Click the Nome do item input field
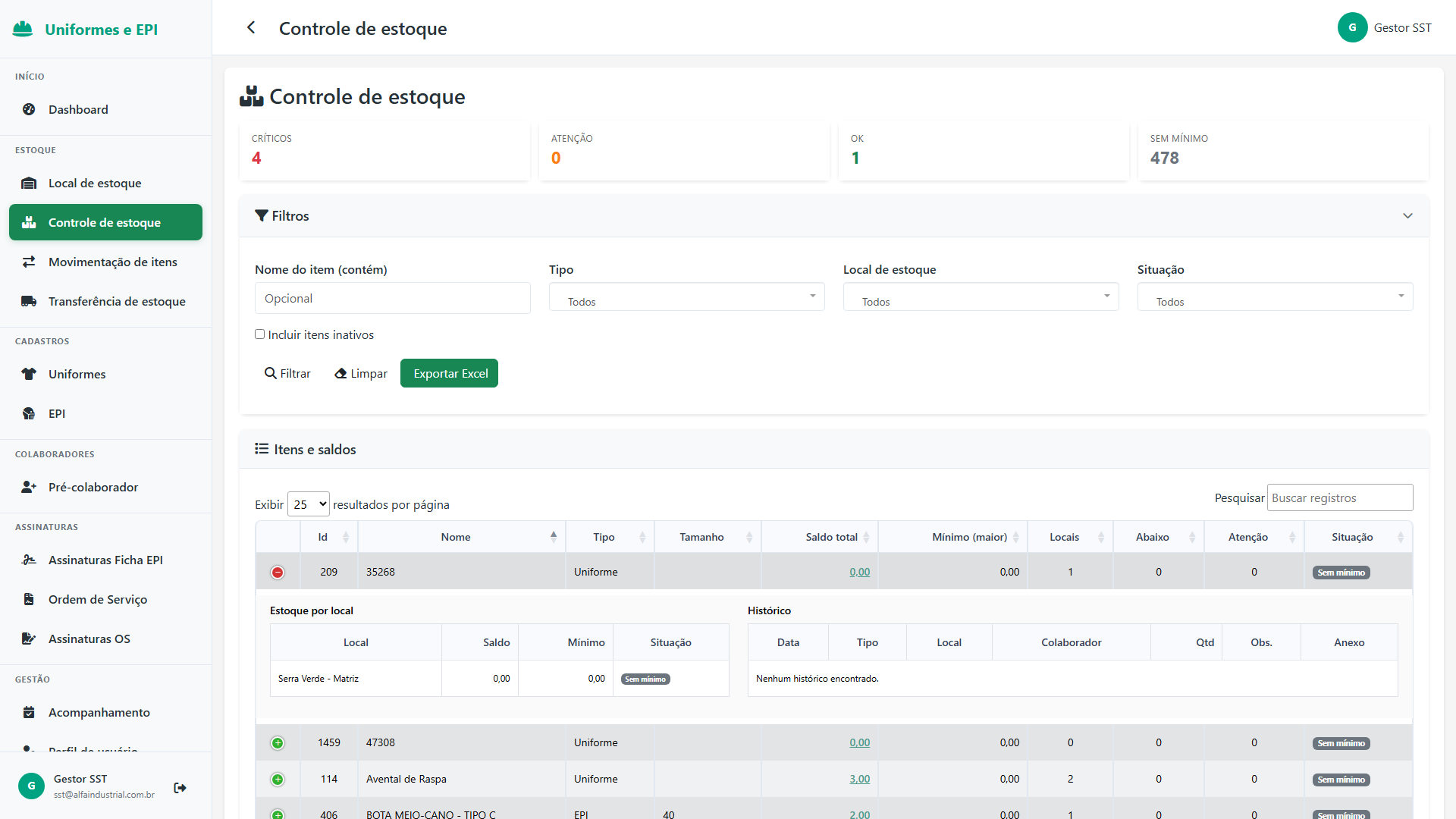The height and width of the screenshot is (819, 1456). (x=393, y=299)
